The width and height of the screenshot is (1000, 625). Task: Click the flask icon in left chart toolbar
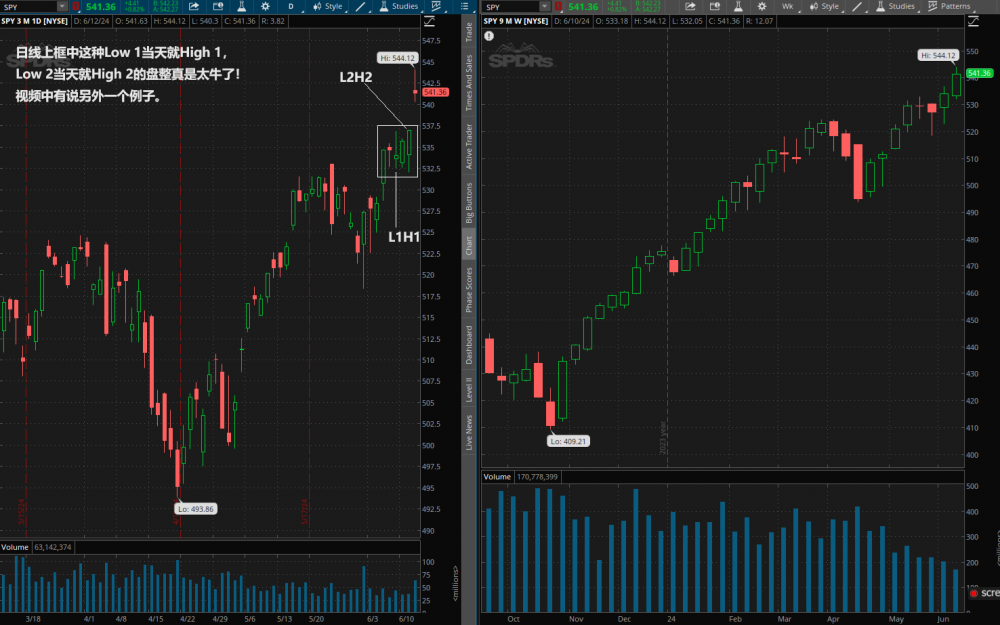pos(241,6)
